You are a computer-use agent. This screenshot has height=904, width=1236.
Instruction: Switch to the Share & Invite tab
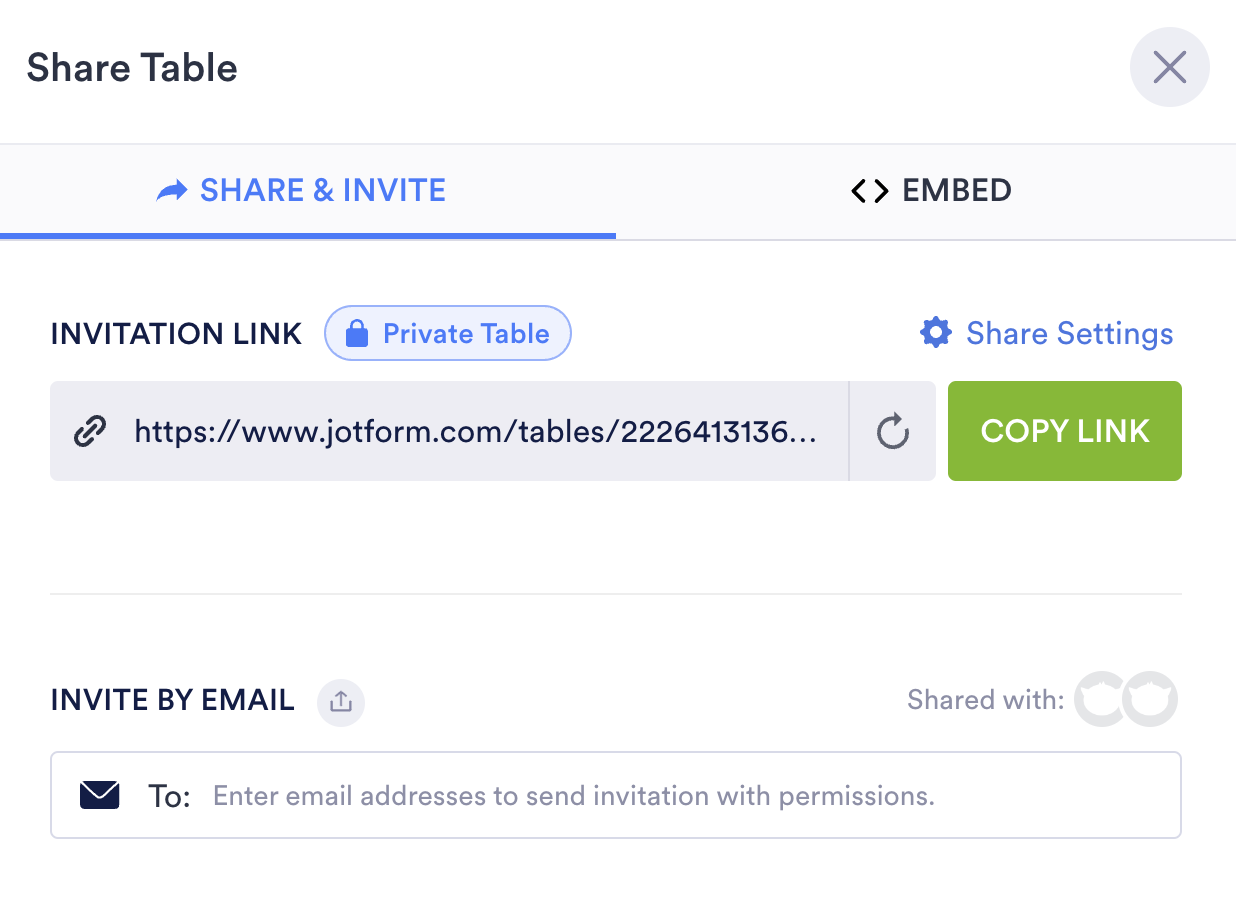coord(302,190)
